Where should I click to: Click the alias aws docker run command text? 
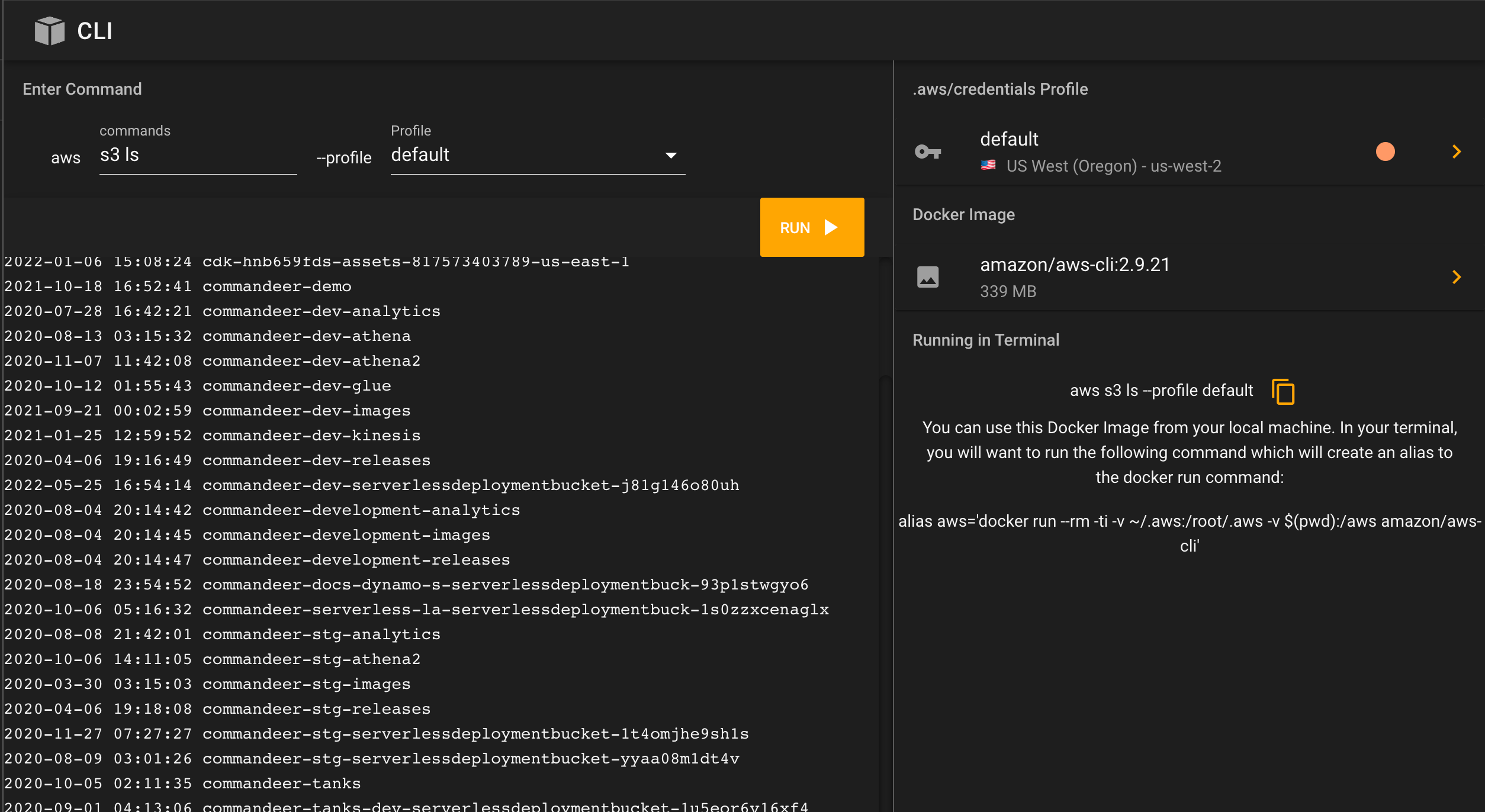pyautogui.click(x=1190, y=533)
